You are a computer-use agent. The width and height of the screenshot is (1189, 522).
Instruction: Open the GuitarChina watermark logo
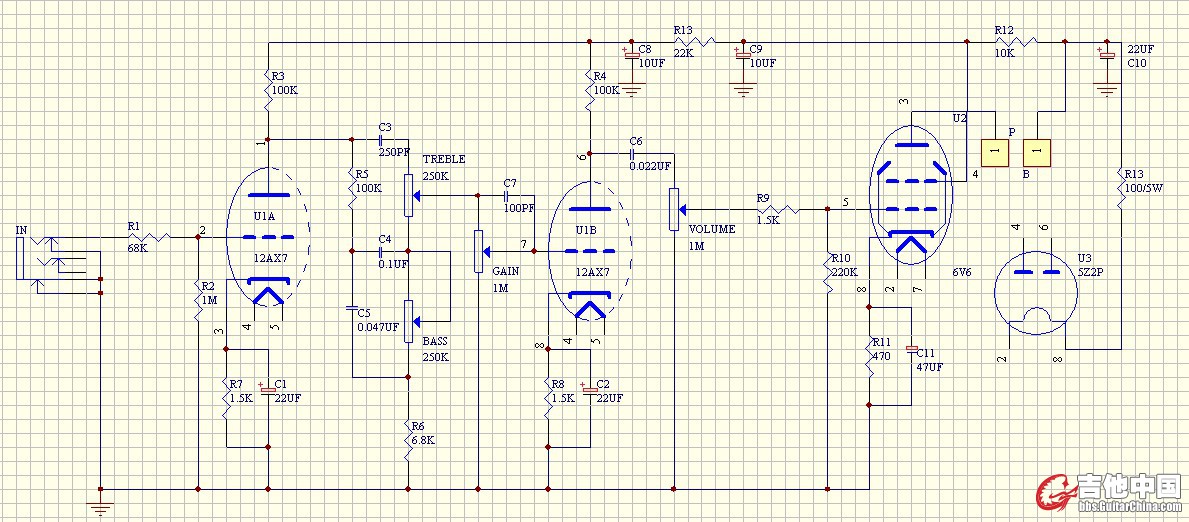point(1110,492)
